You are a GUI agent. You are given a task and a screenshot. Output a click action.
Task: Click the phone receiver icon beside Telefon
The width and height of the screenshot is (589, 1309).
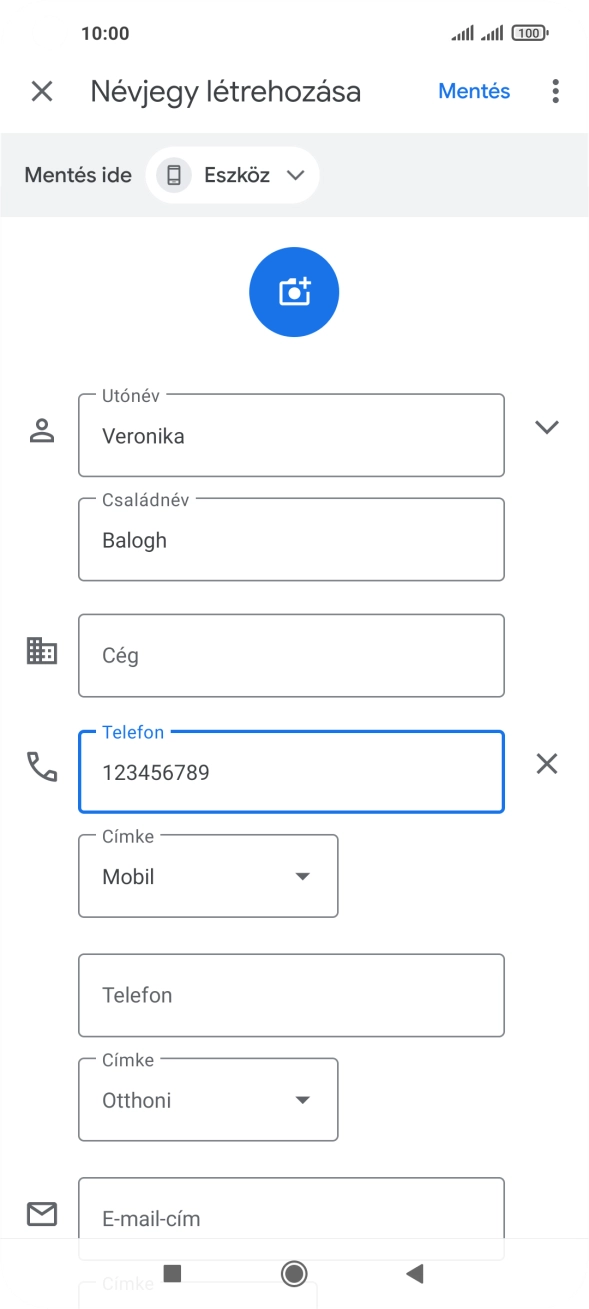41,765
